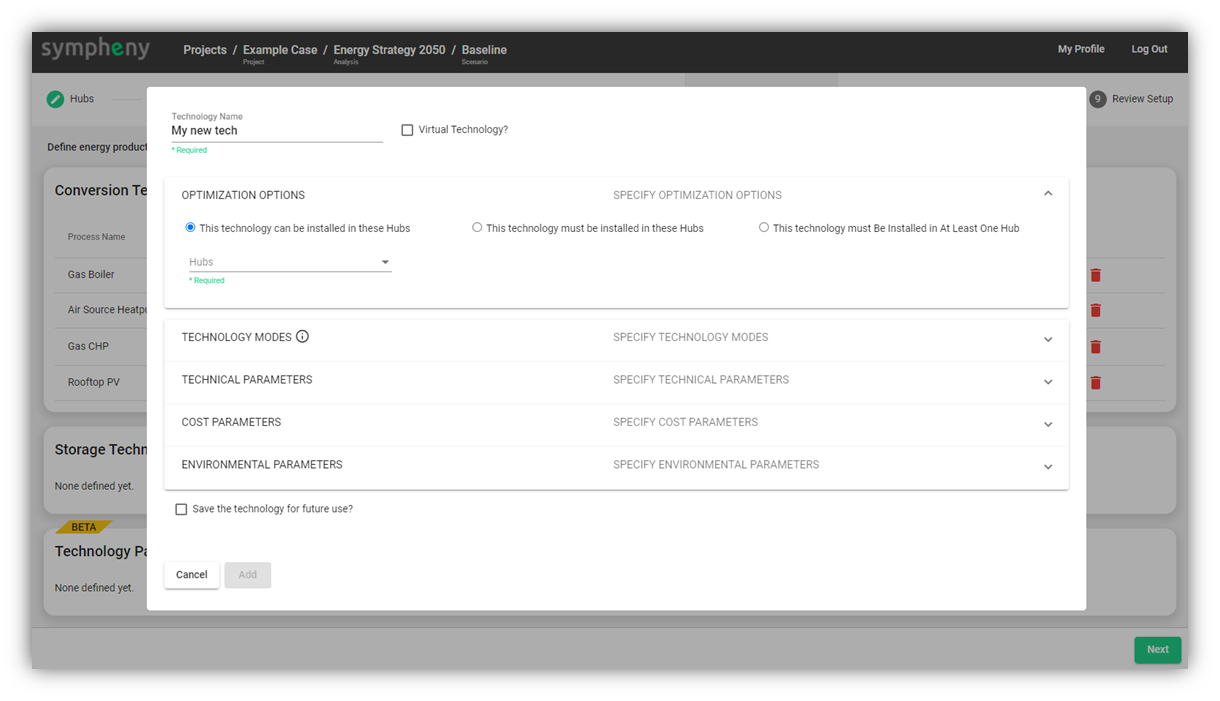Screen dimensions: 1220x701
Task: Click the Cancel button
Action: tap(192, 575)
